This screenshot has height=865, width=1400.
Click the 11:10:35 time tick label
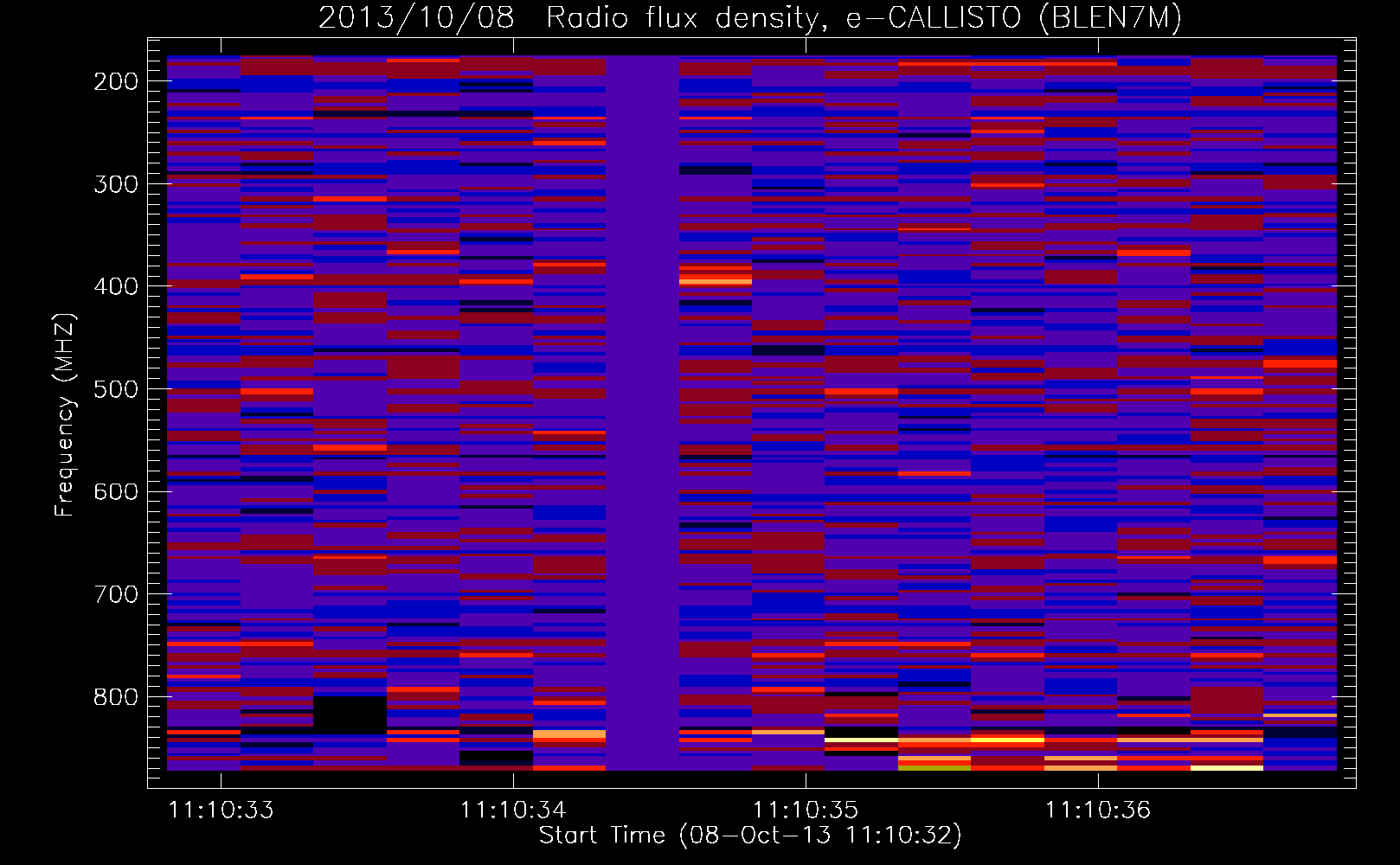(x=806, y=811)
